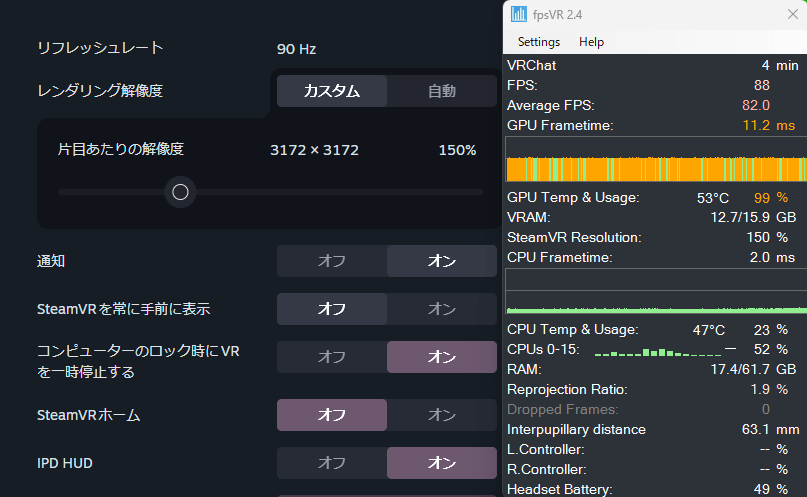Turn 通知 notifications on
This screenshot has width=807, height=497.
click(441, 261)
